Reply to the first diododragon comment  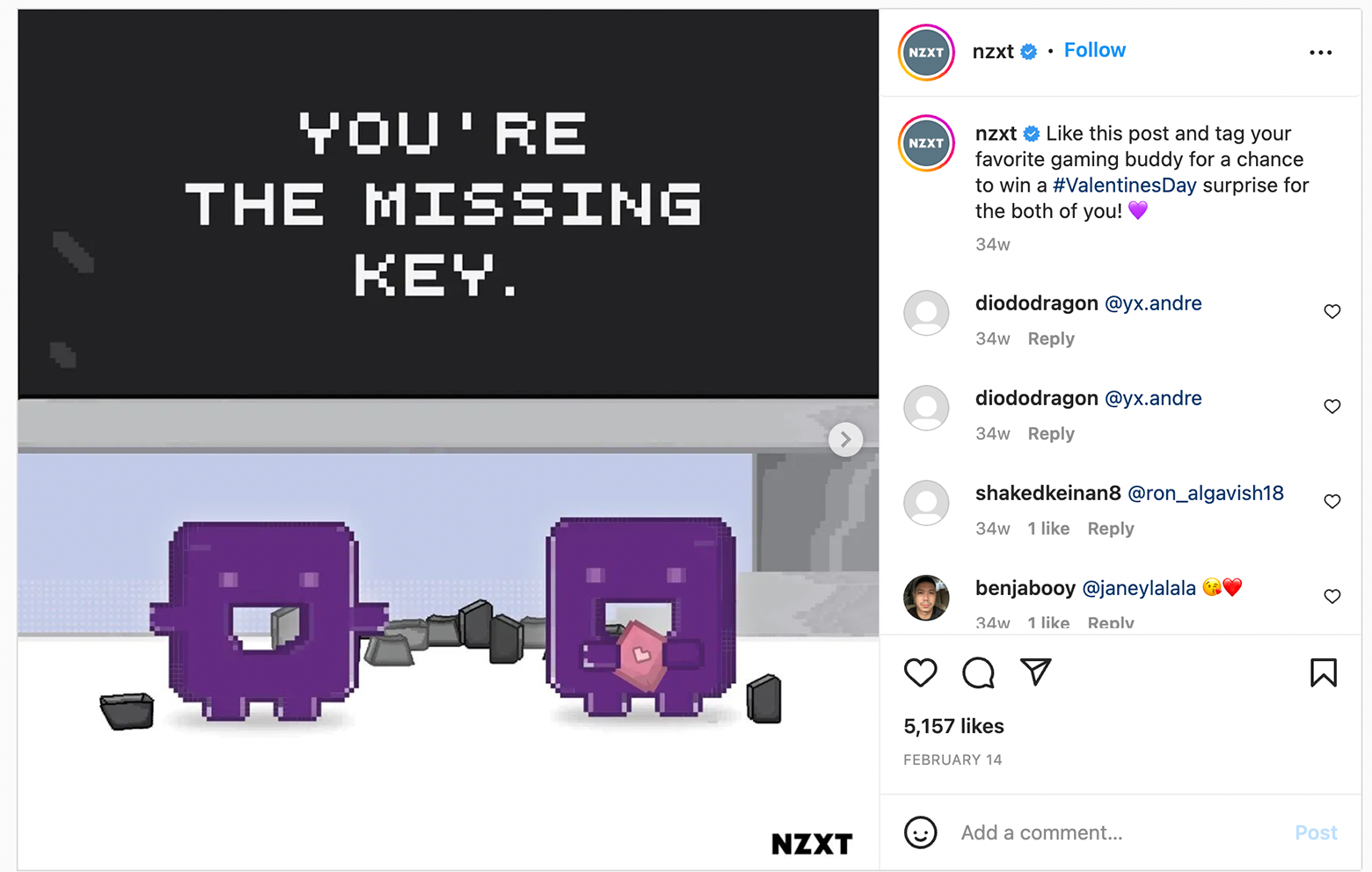[x=1051, y=338]
